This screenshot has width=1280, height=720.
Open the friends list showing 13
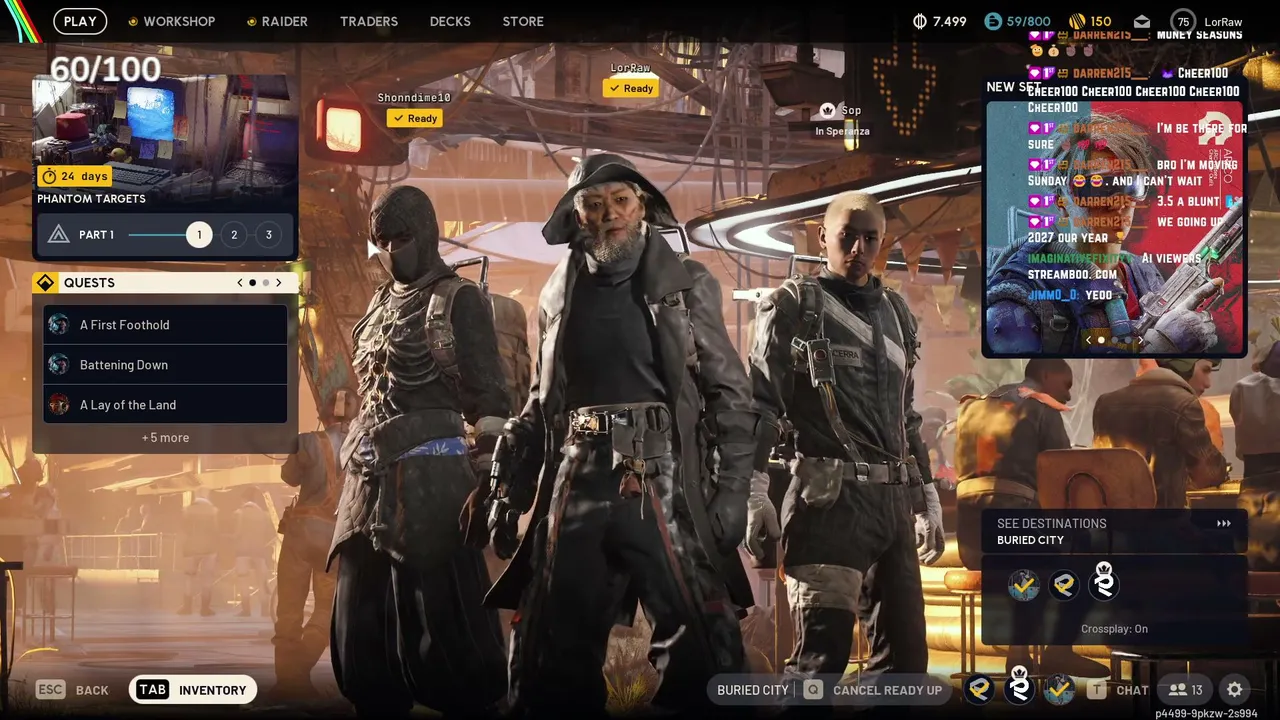click(1186, 690)
